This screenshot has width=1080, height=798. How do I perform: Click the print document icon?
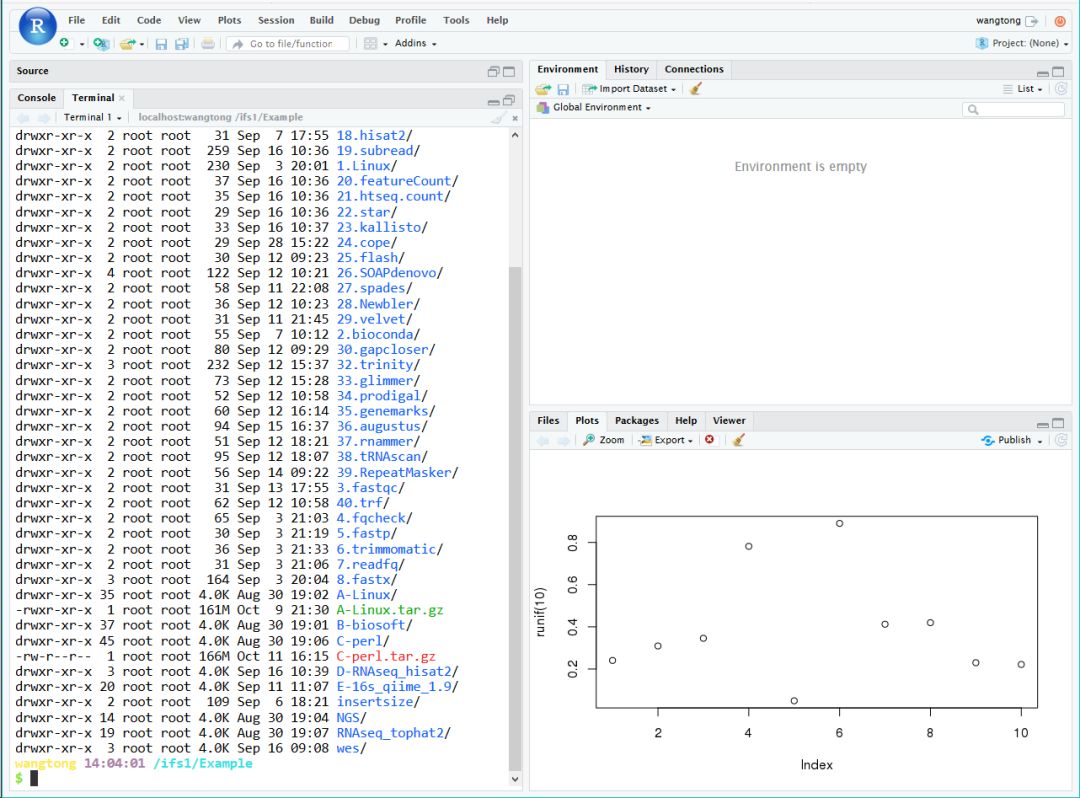coord(207,43)
